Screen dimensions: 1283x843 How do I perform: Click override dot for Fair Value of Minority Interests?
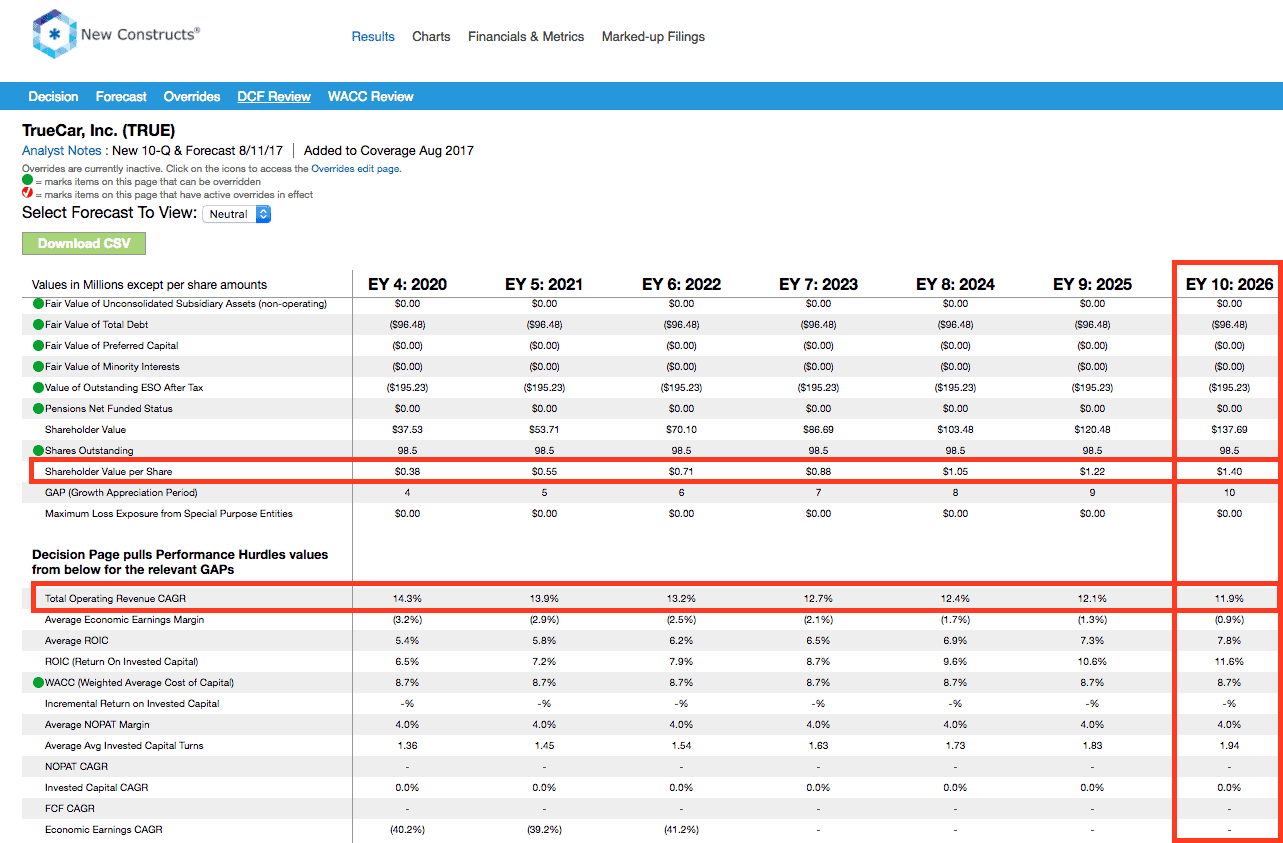38,366
